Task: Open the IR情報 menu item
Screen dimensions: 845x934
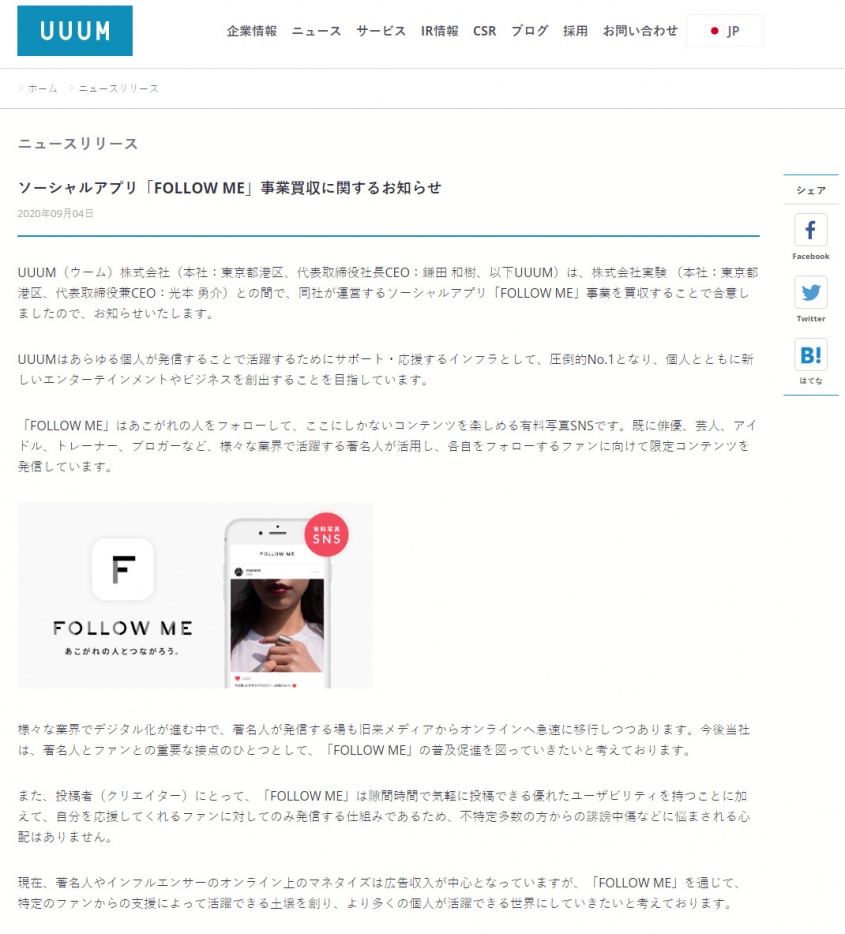Action: click(439, 31)
